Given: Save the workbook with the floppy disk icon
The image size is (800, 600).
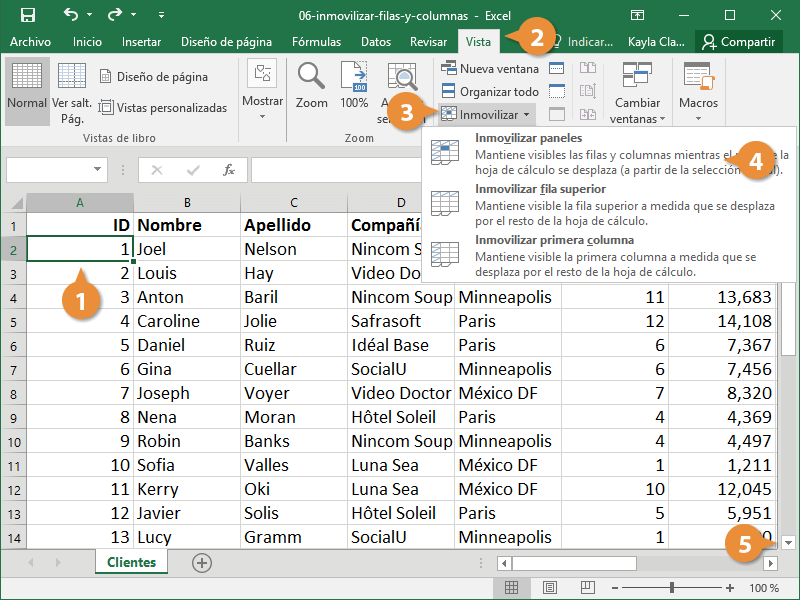Looking at the screenshot, I should coord(28,15).
